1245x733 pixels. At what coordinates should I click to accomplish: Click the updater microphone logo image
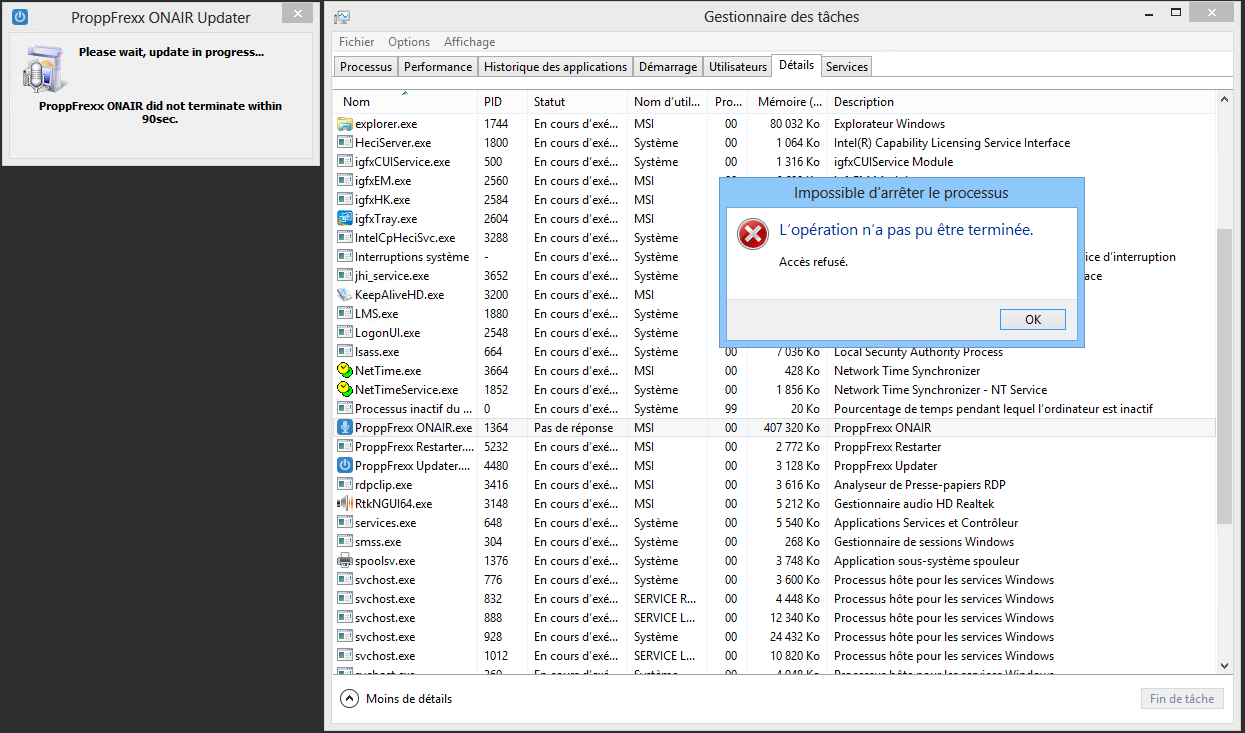(x=44, y=70)
